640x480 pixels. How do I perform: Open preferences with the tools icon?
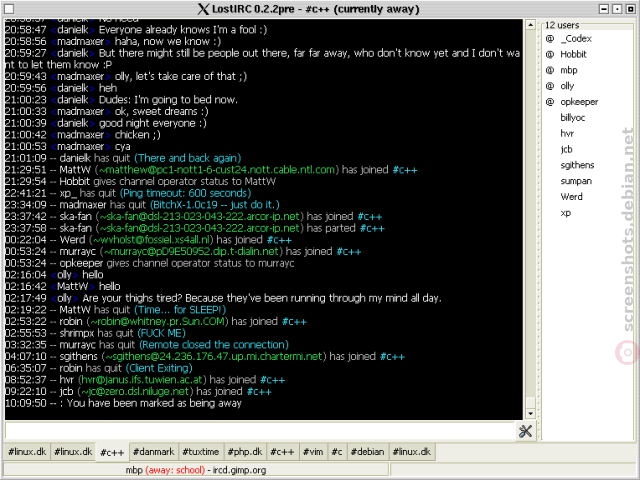point(525,431)
